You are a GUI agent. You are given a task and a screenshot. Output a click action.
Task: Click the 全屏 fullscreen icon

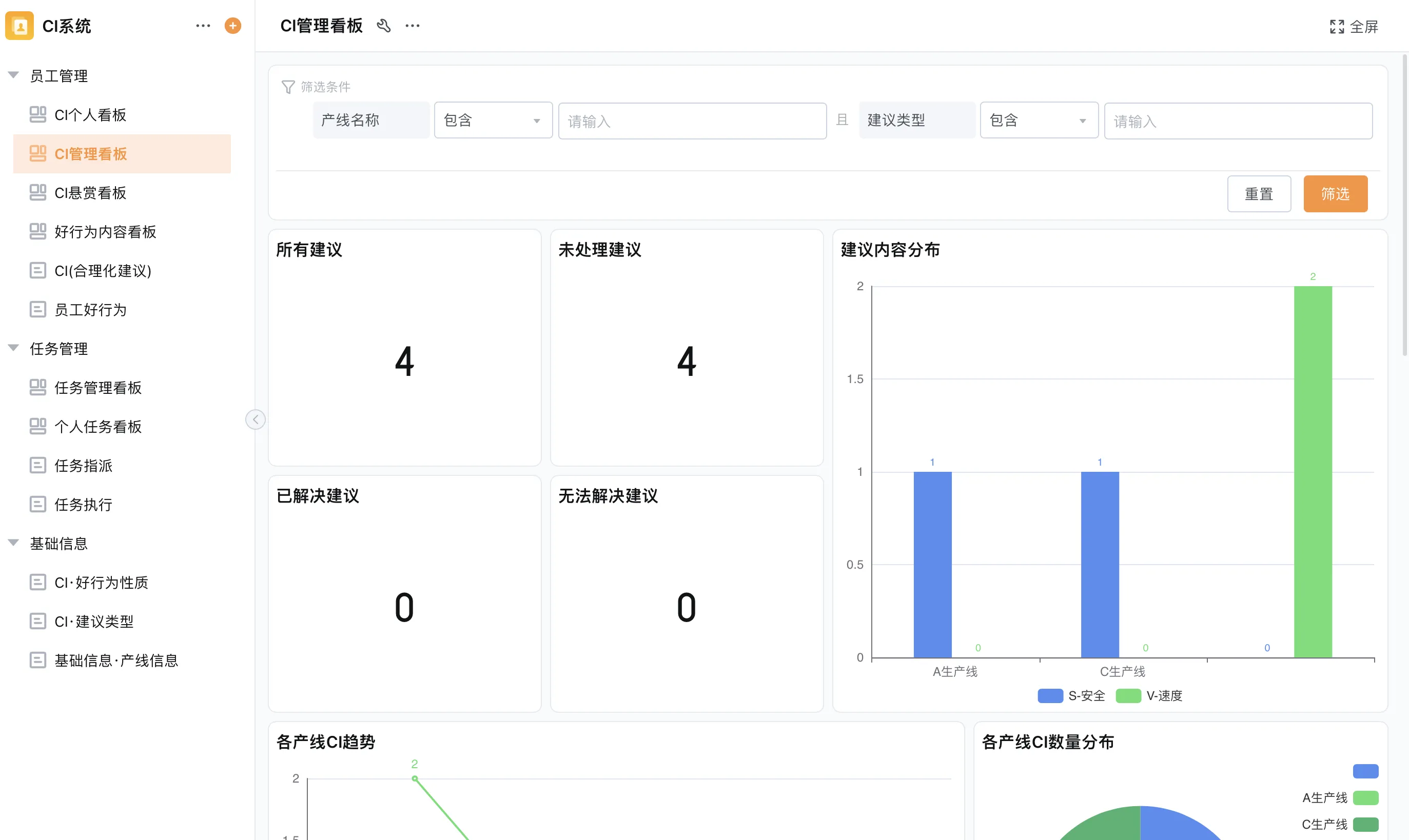pyautogui.click(x=1337, y=27)
